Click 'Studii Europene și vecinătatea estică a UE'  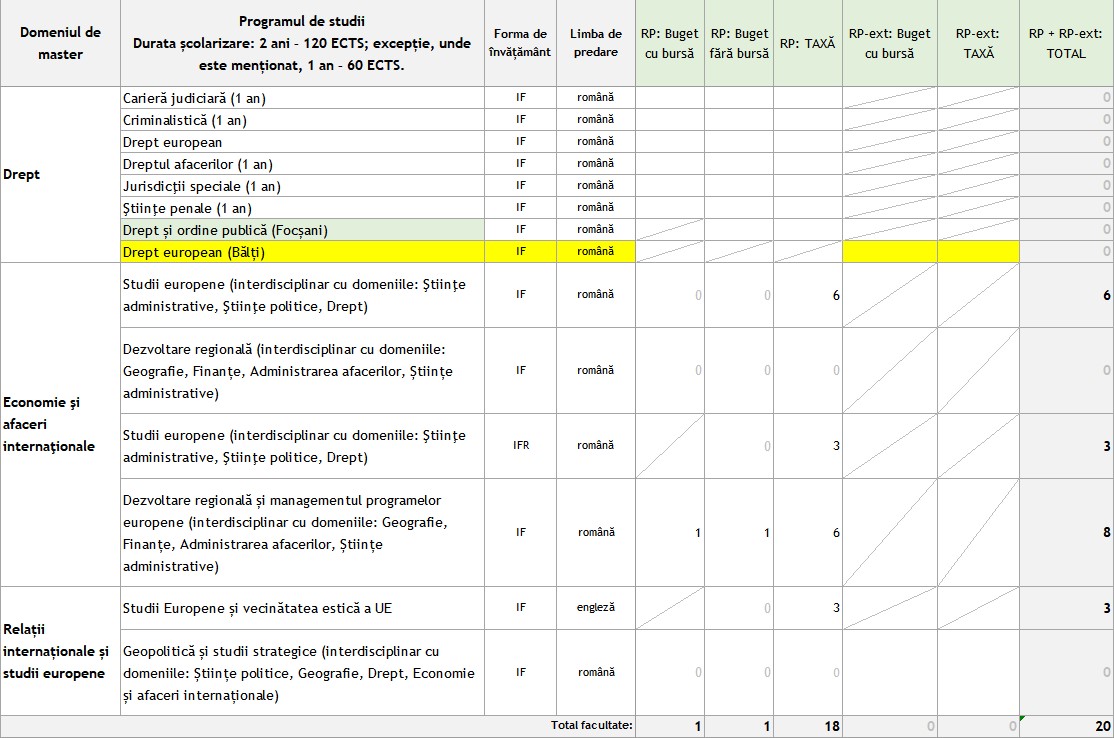pyautogui.click(x=303, y=608)
